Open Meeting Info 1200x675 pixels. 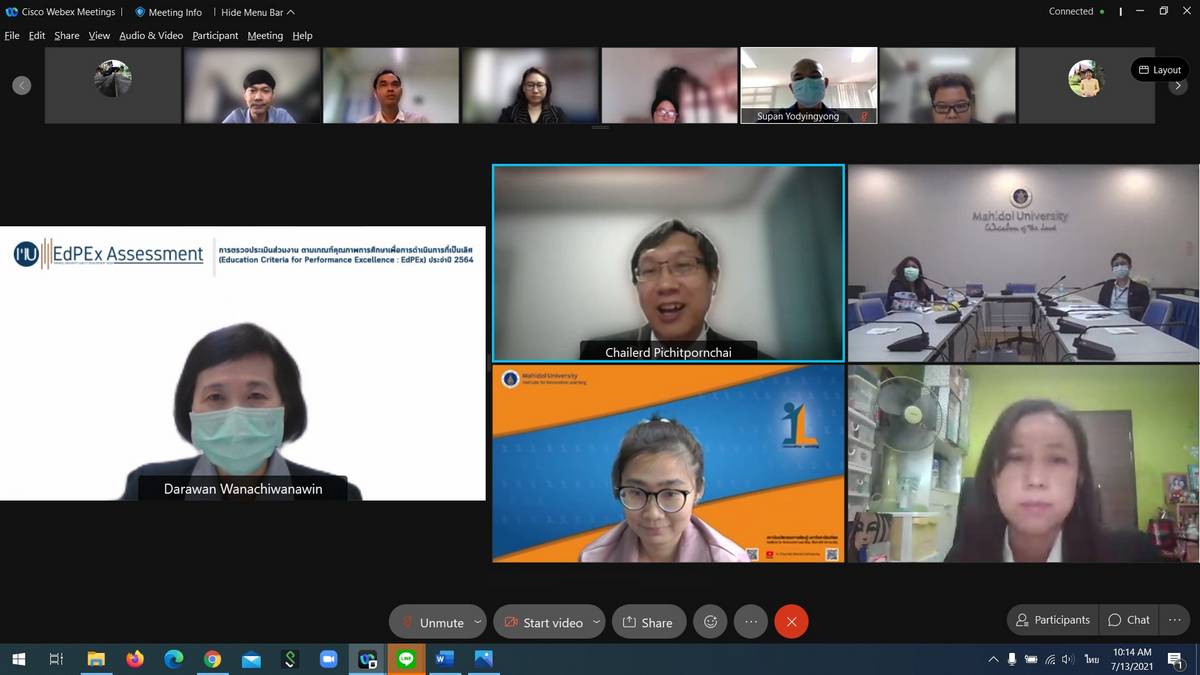click(x=168, y=12)
